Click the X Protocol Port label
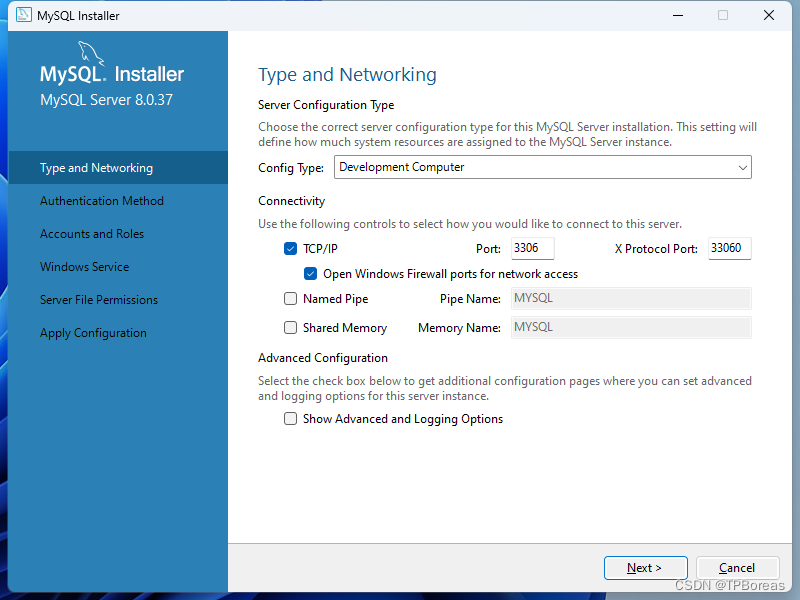 coord(656,249)
